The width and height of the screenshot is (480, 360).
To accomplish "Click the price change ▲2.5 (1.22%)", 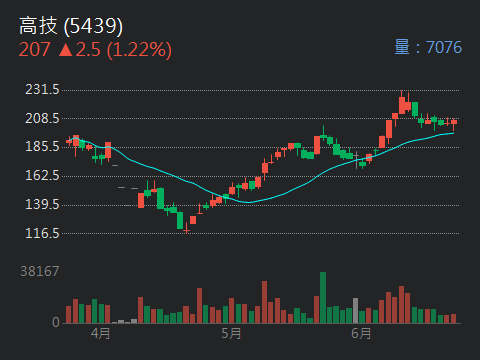I will point(115,50).
